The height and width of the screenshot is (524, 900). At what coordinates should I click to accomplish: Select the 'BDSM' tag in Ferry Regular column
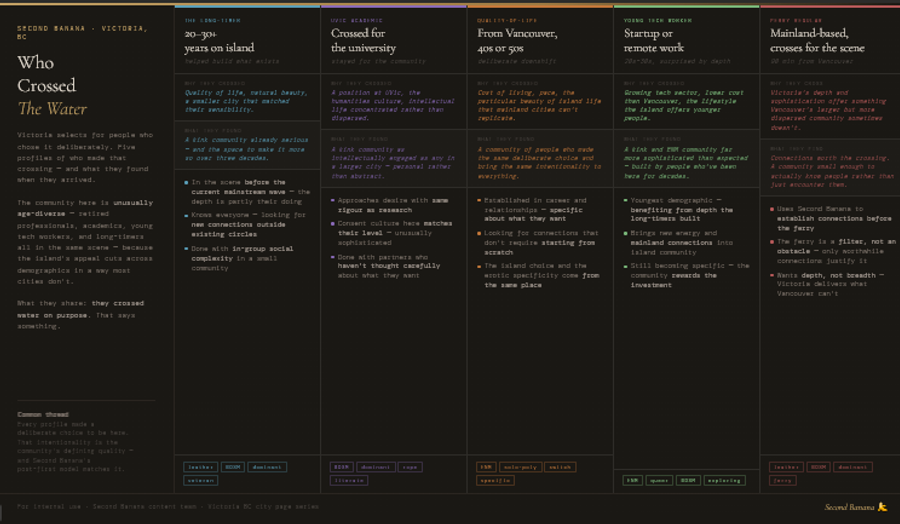(x=818, y=467)
